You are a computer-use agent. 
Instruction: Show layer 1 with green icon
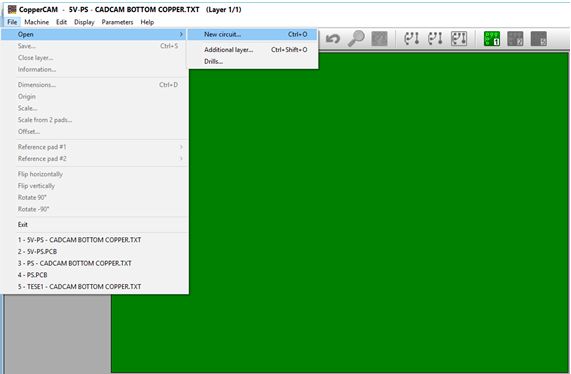click(492, 39)
